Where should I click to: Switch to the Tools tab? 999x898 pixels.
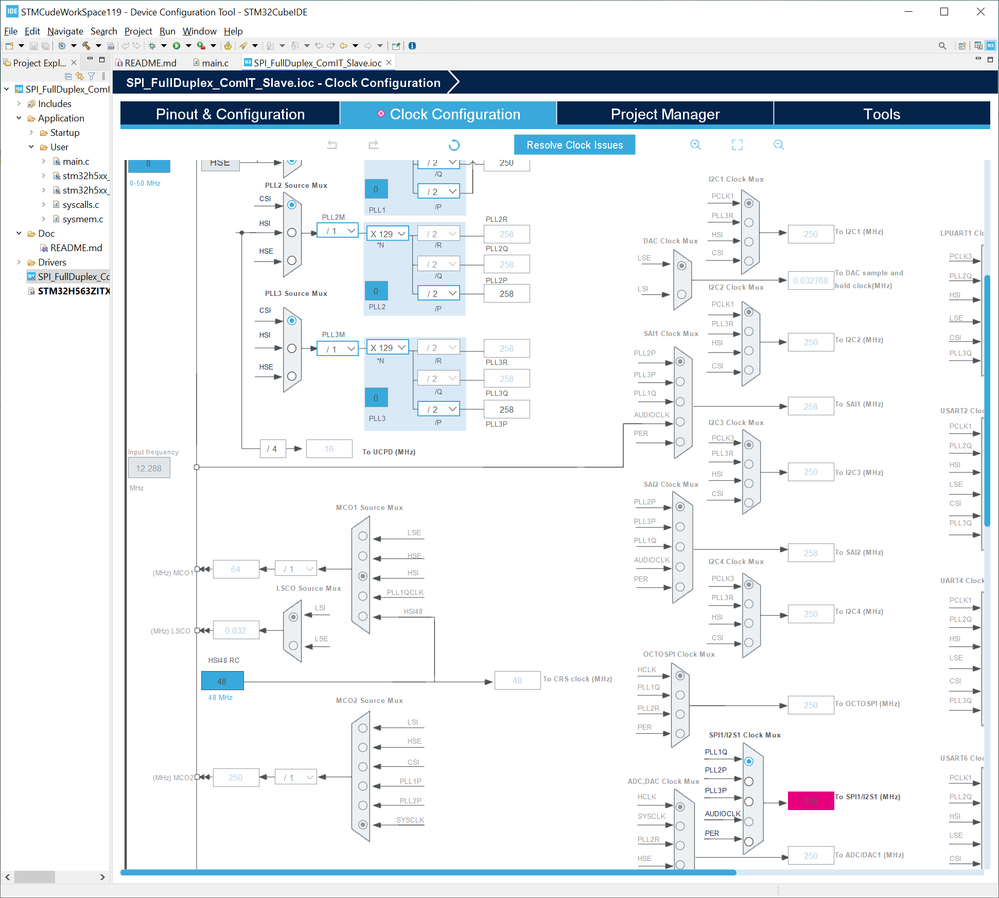(882, 114)
